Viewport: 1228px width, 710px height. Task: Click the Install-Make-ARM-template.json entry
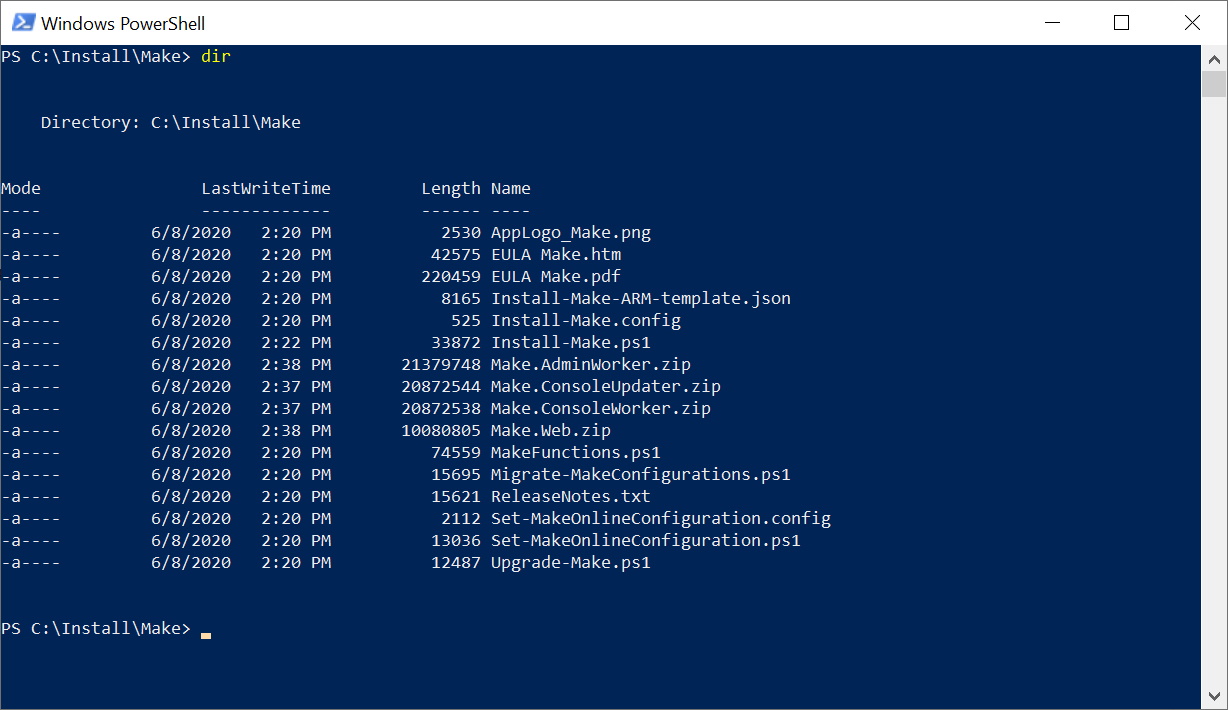(640, 298)
